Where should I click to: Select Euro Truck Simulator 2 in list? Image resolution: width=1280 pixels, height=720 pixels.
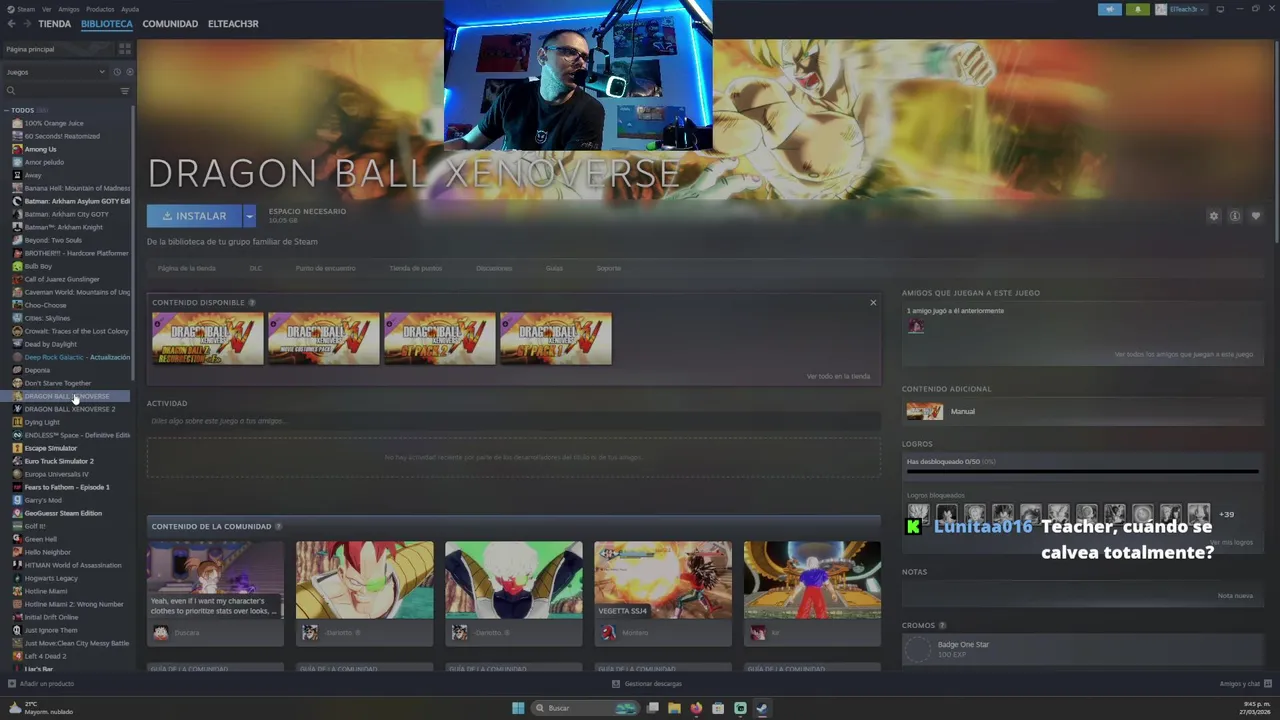(59, 461)
